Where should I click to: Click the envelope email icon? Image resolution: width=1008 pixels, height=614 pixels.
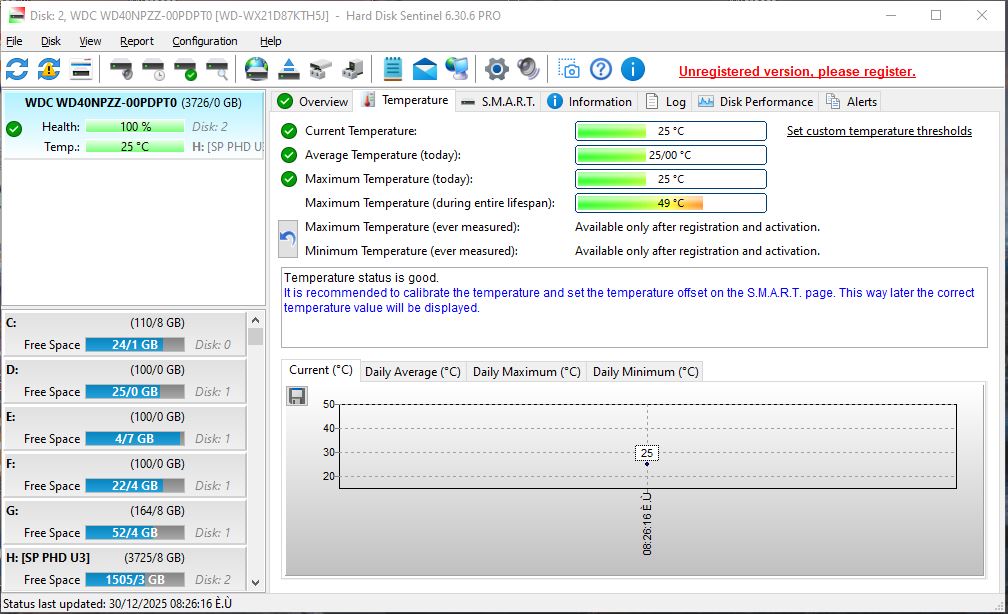click(425, 69)
